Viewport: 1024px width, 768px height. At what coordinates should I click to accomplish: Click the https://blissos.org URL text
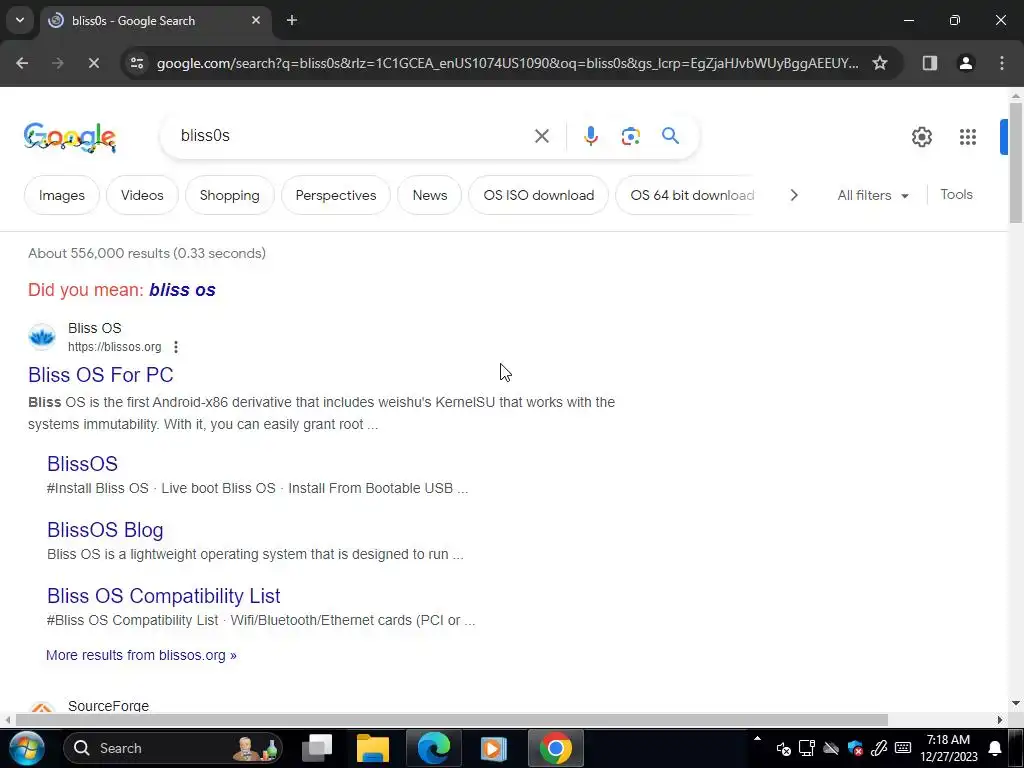(114, 347)
